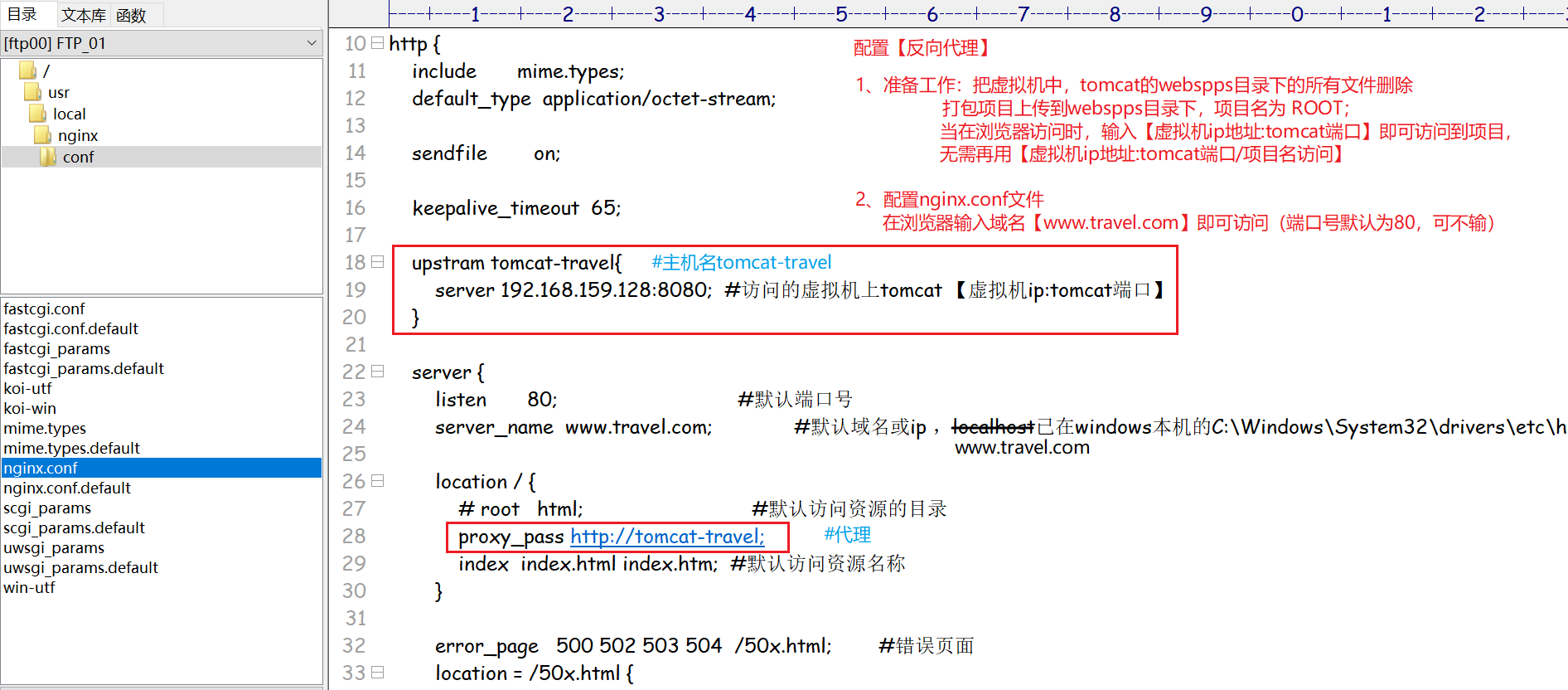Select the local tree item label
Screen dimensions: 1568x690
point(70,114)
